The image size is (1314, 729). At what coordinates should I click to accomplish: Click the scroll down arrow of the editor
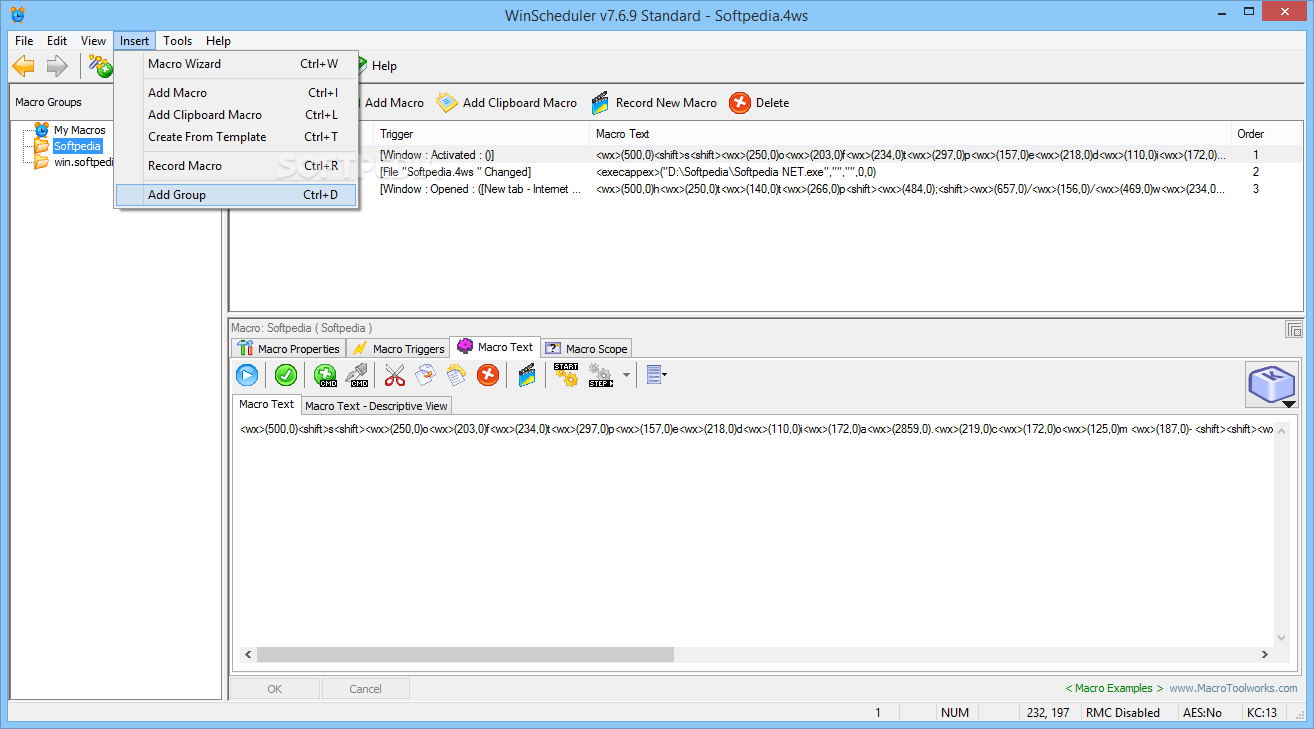(x=1282, y=637)
